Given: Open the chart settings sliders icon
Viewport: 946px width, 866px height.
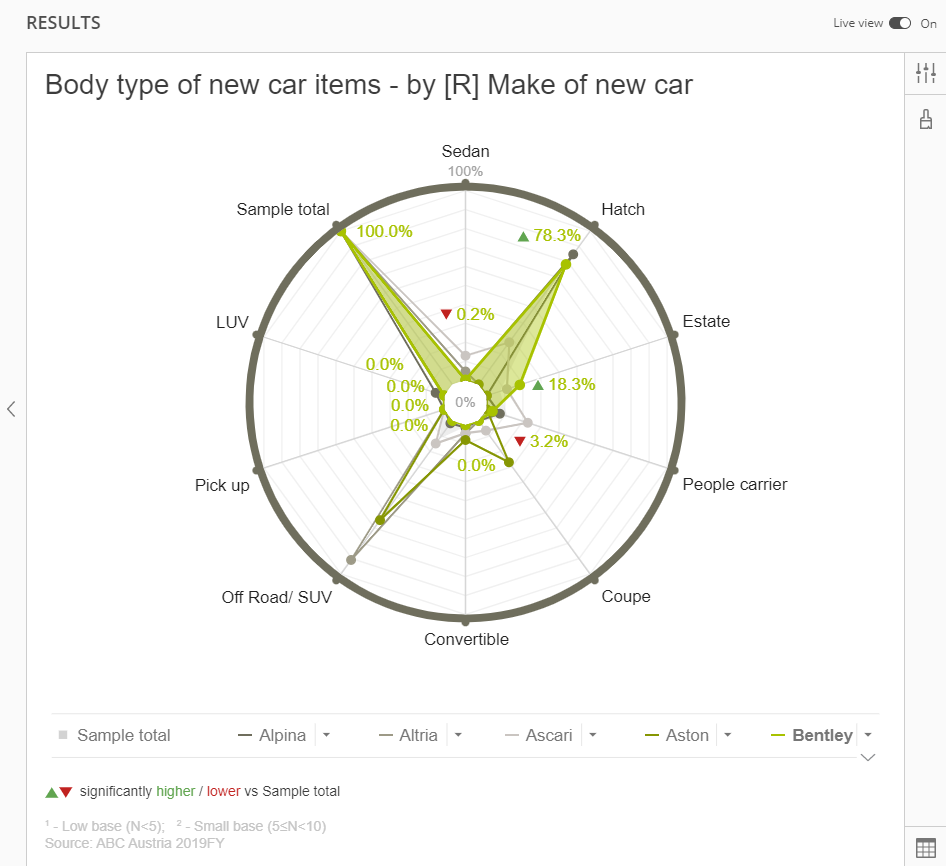Looking at the screenshot, I should [x=925, y=73].
